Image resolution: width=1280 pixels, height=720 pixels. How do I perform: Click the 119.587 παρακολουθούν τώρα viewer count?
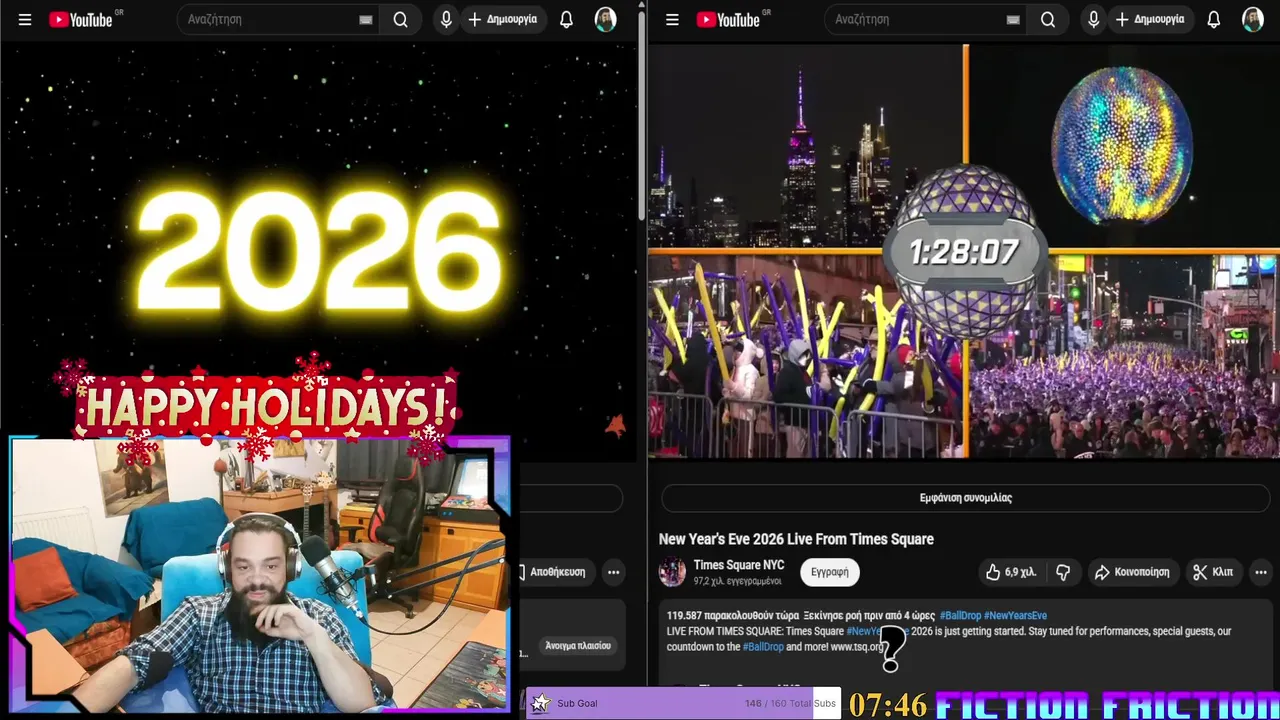pyautogui.click(x=733, y=615)
